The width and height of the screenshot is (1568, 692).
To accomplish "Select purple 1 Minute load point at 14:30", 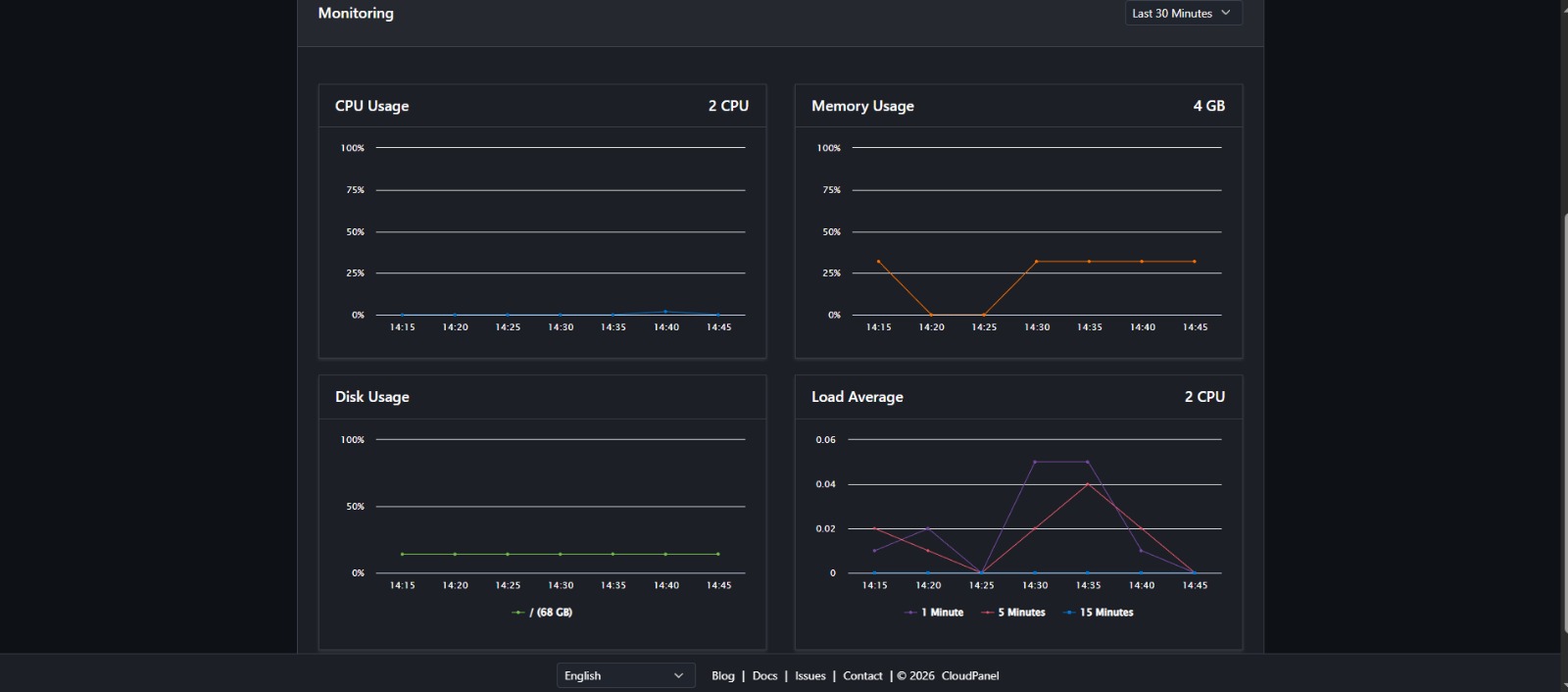I will (x=1034, y=462).
